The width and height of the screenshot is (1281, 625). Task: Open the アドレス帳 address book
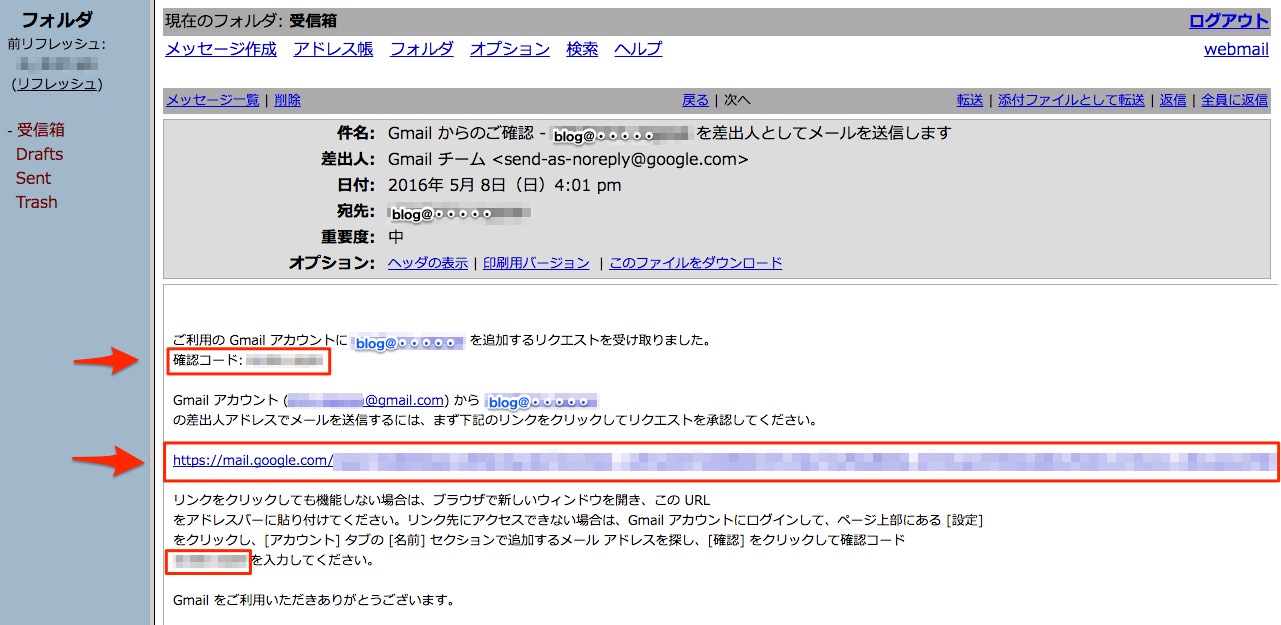pos(333,49)
